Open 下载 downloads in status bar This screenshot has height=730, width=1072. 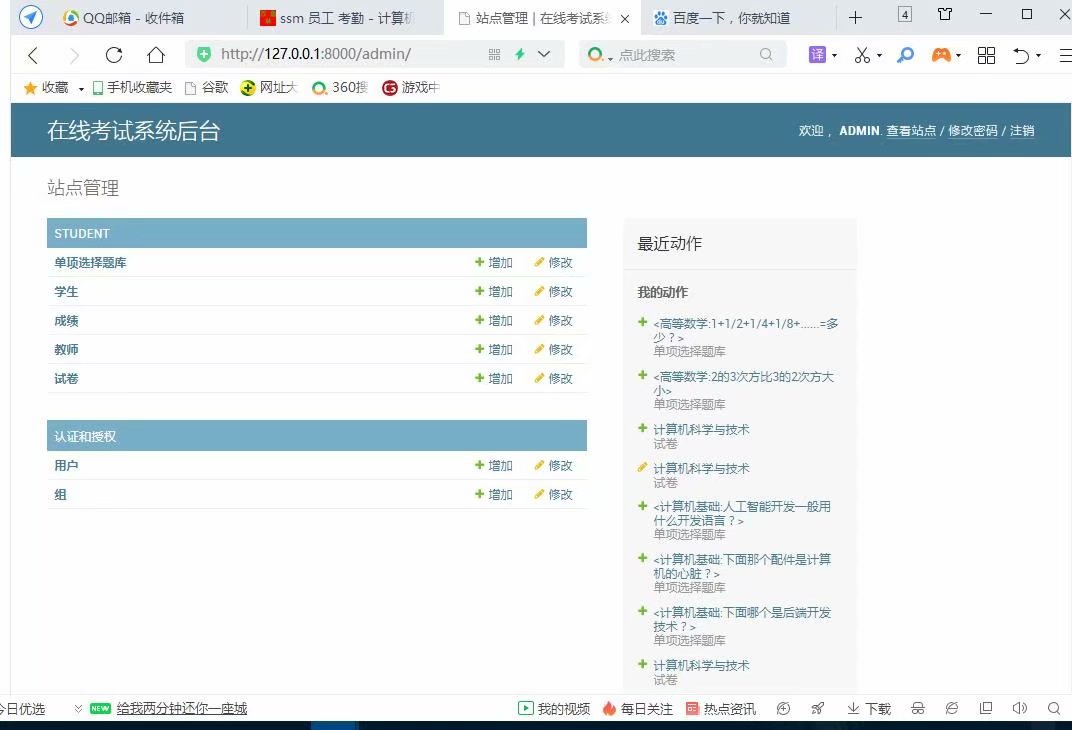pyautogui.click(x=869, y=709)
